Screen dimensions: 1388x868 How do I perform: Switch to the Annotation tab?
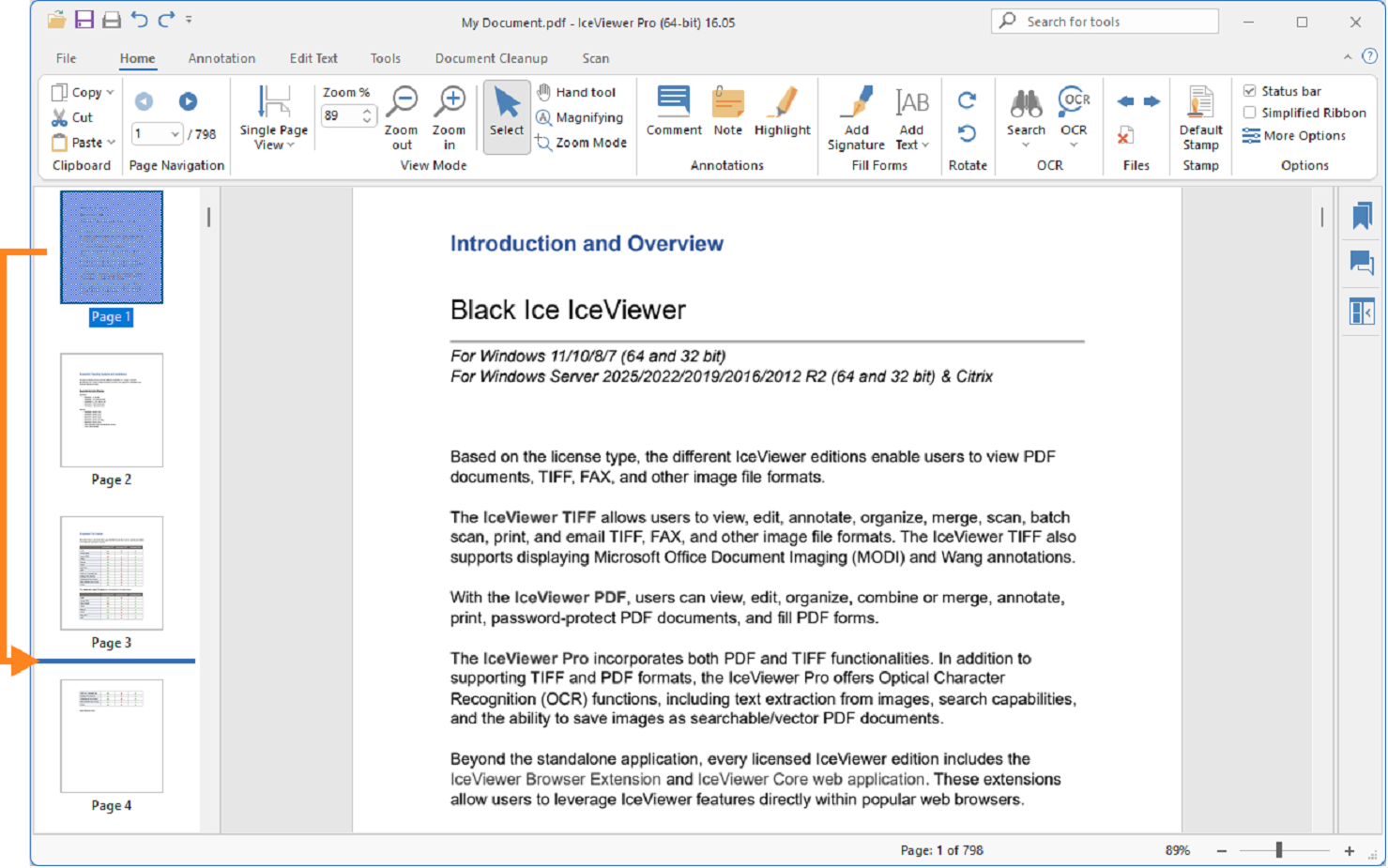(x=221, y=58)
